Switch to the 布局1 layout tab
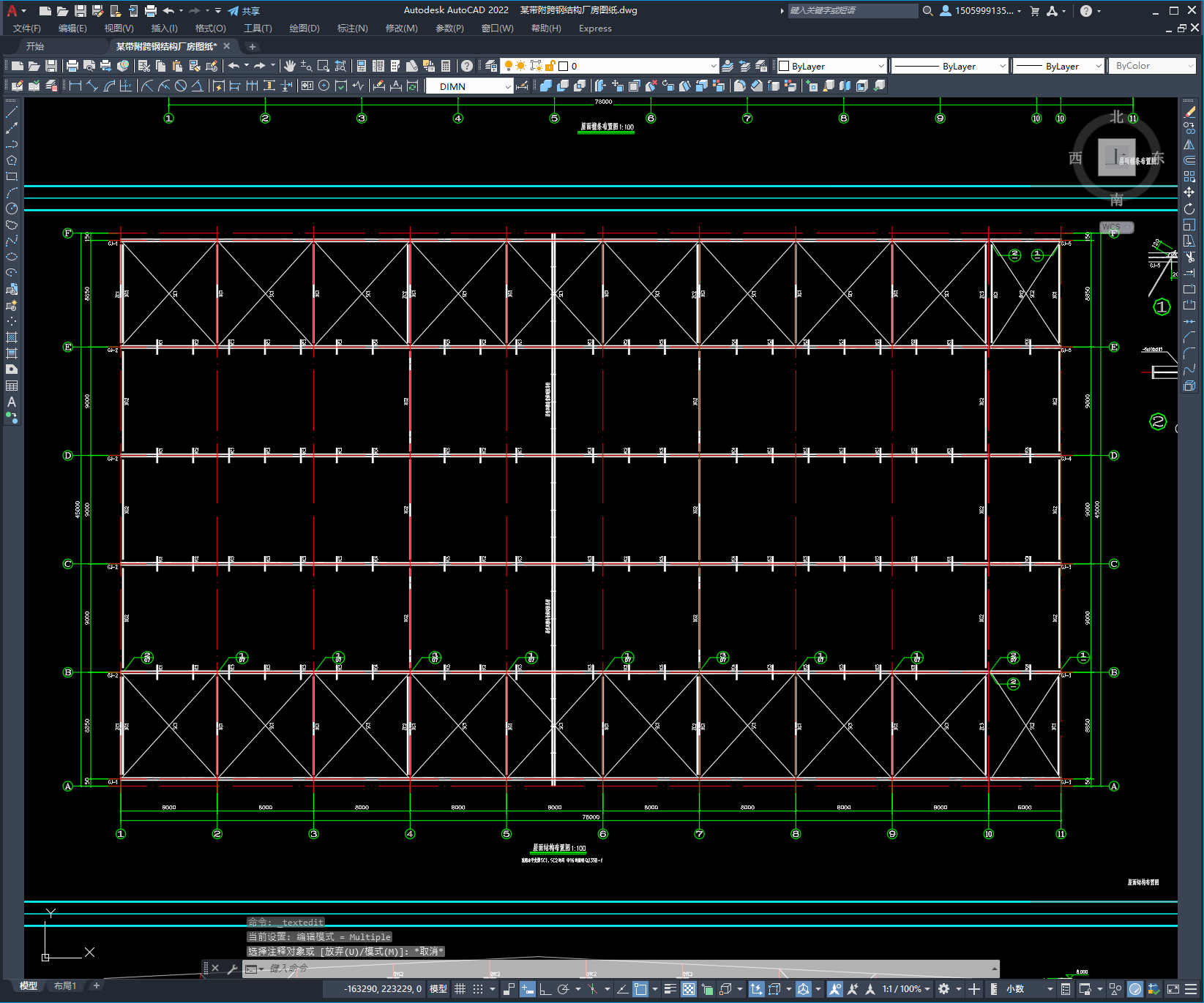The height and width of the screenshot is (1003, 1204). click(x=64, y=986)
